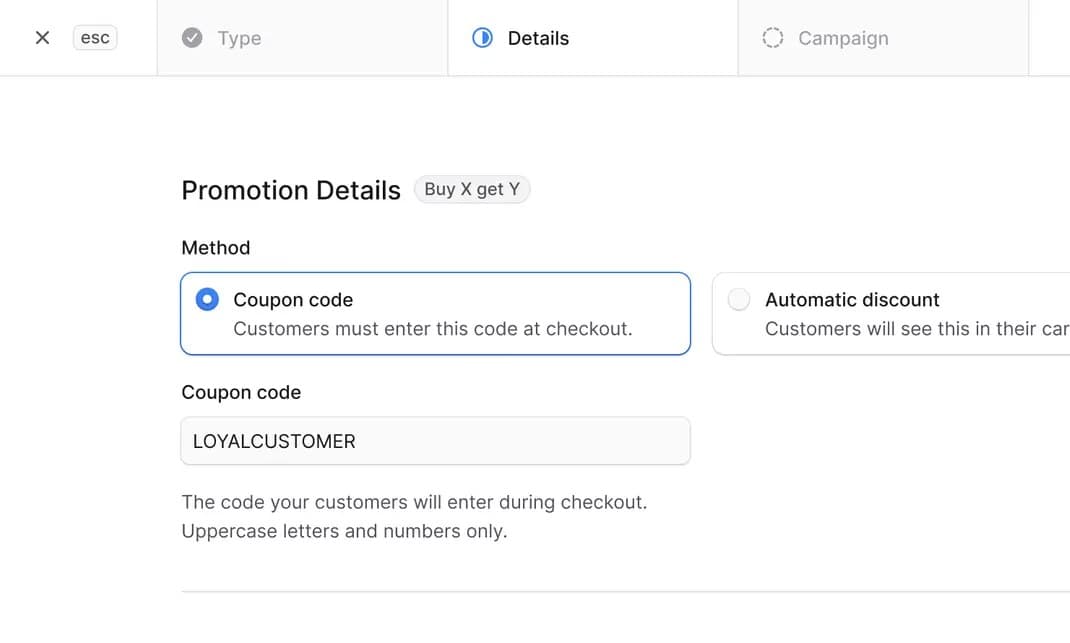Click inside the LOYALCUSTOMER coupon code field
This screenshot has height=643, width=1070.
click(x=435, y=440)
